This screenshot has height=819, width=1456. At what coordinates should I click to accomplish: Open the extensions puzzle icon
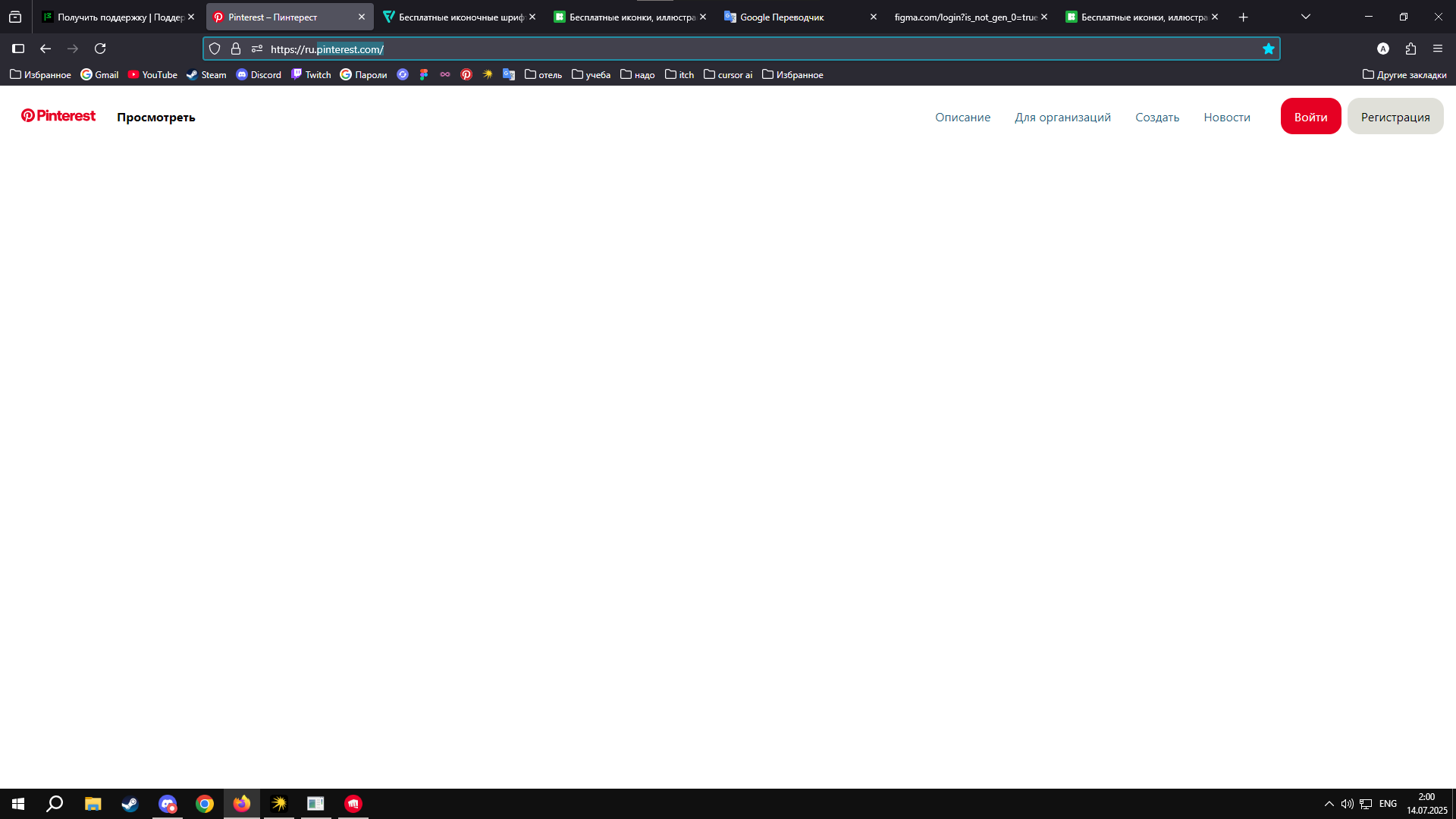1410,49
